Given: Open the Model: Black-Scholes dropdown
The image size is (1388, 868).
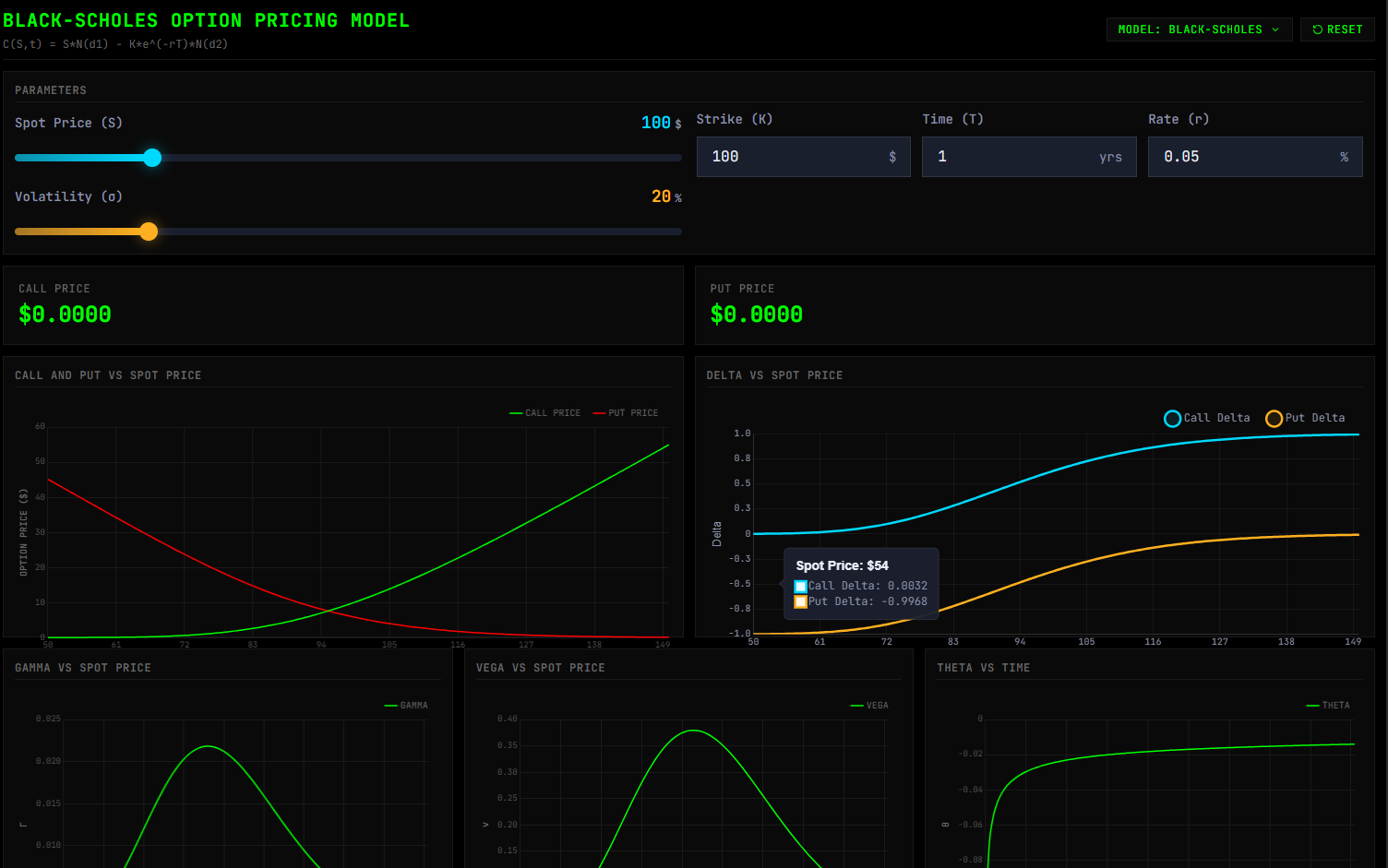Looking at the screenshot, I should pos(1198,30).
